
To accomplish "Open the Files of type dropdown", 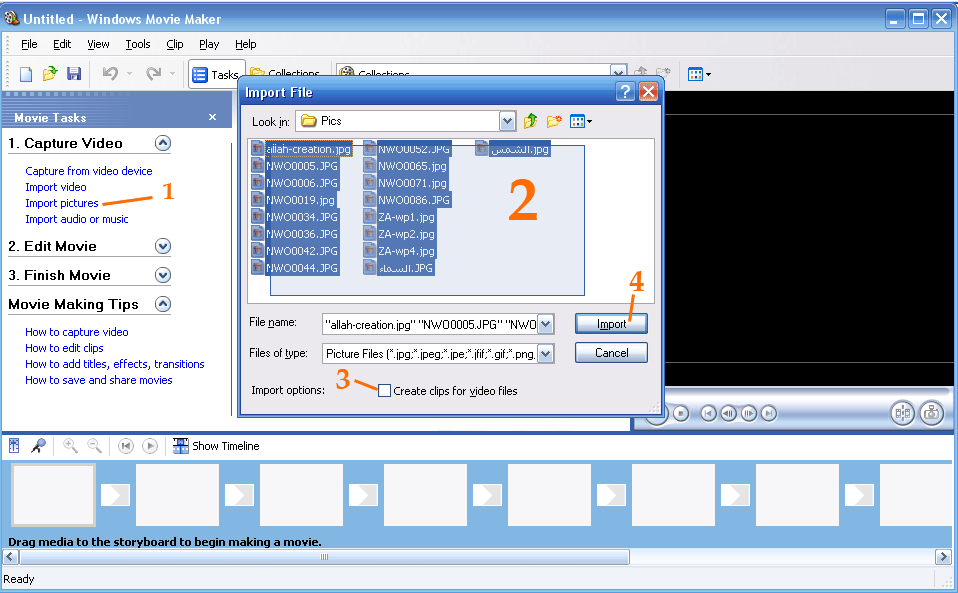I will tap(546, 353).
